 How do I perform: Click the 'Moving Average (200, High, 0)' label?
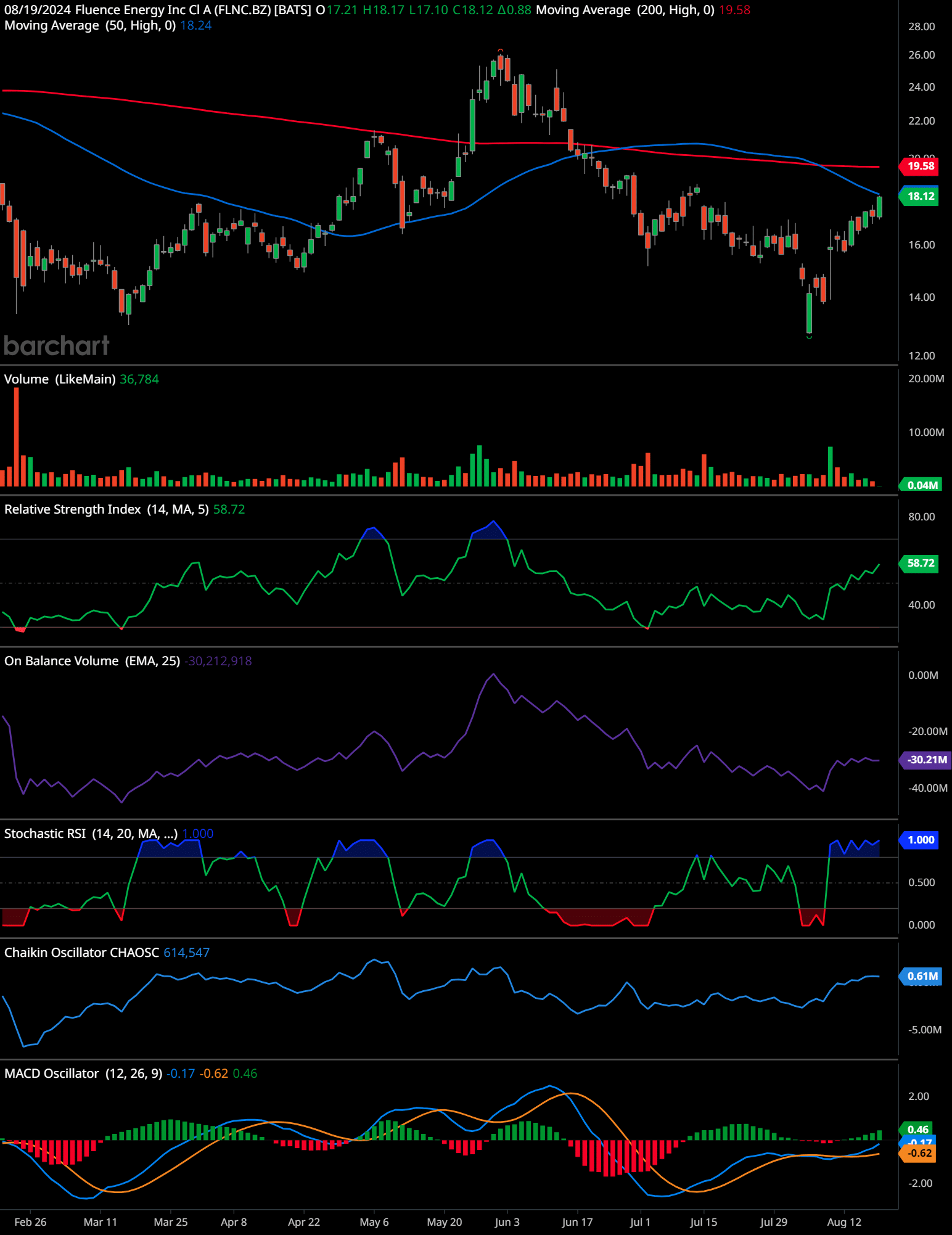click(625, 10)
